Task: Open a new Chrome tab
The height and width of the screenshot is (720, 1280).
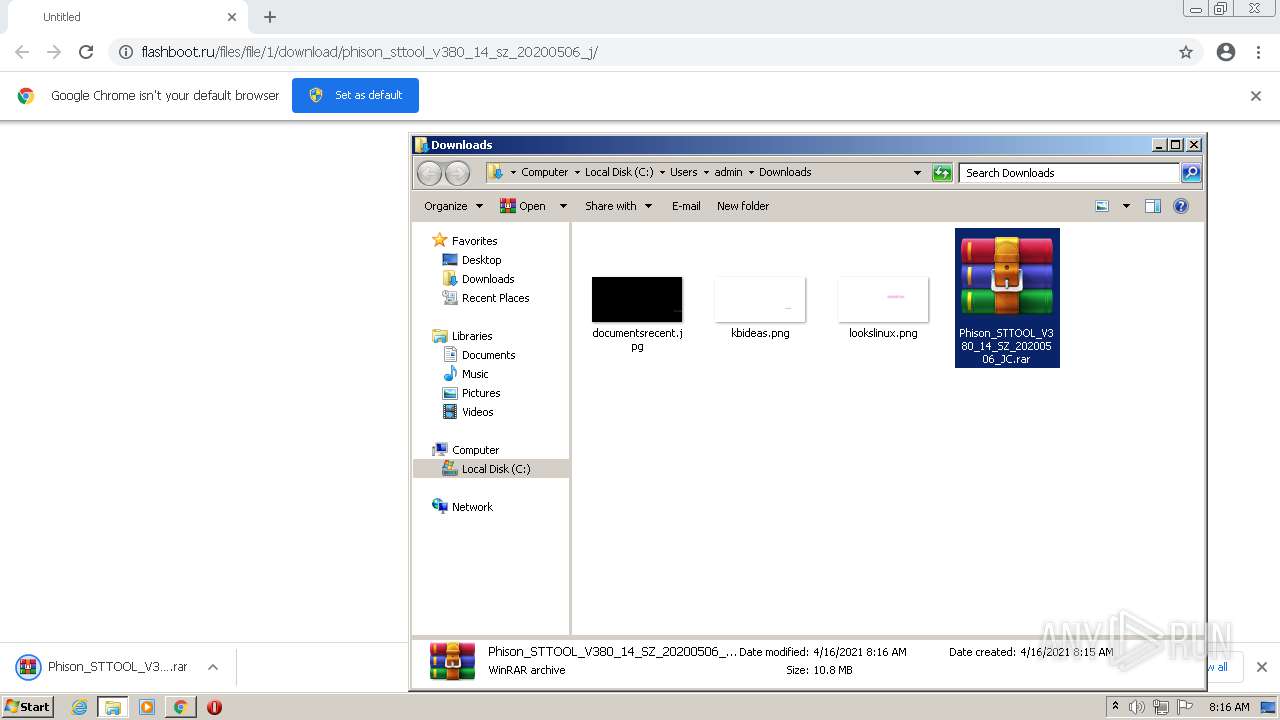Action: [270, 17]
